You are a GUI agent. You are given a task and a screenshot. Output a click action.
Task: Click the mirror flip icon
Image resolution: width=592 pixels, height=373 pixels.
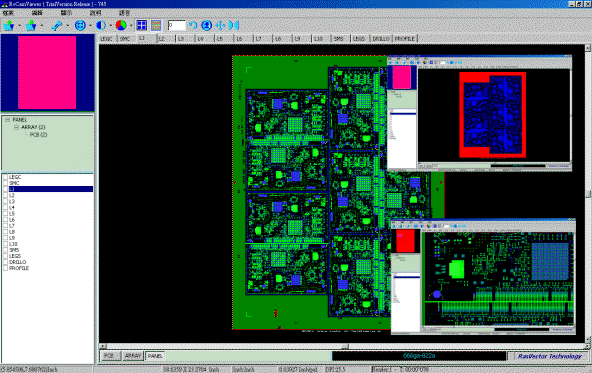tap(234, 25)
